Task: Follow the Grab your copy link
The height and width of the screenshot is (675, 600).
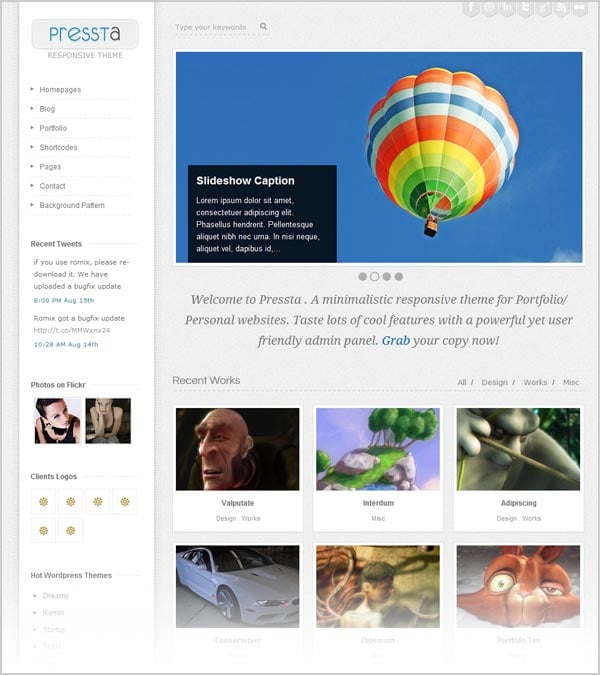Action: pos(396,341)
